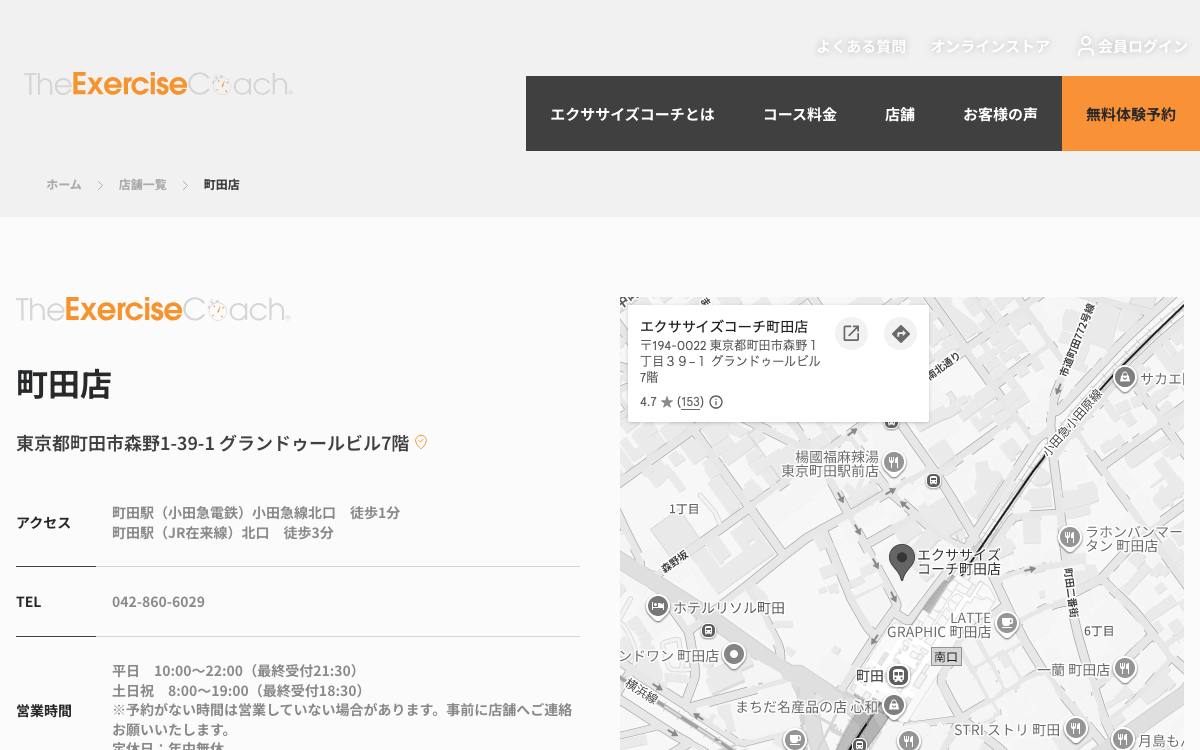The height and width of the screenshot is (750, 1200).
Task: Click the LATTE GRAPHIC 町田店 cafe marker
Action: 1006,624
